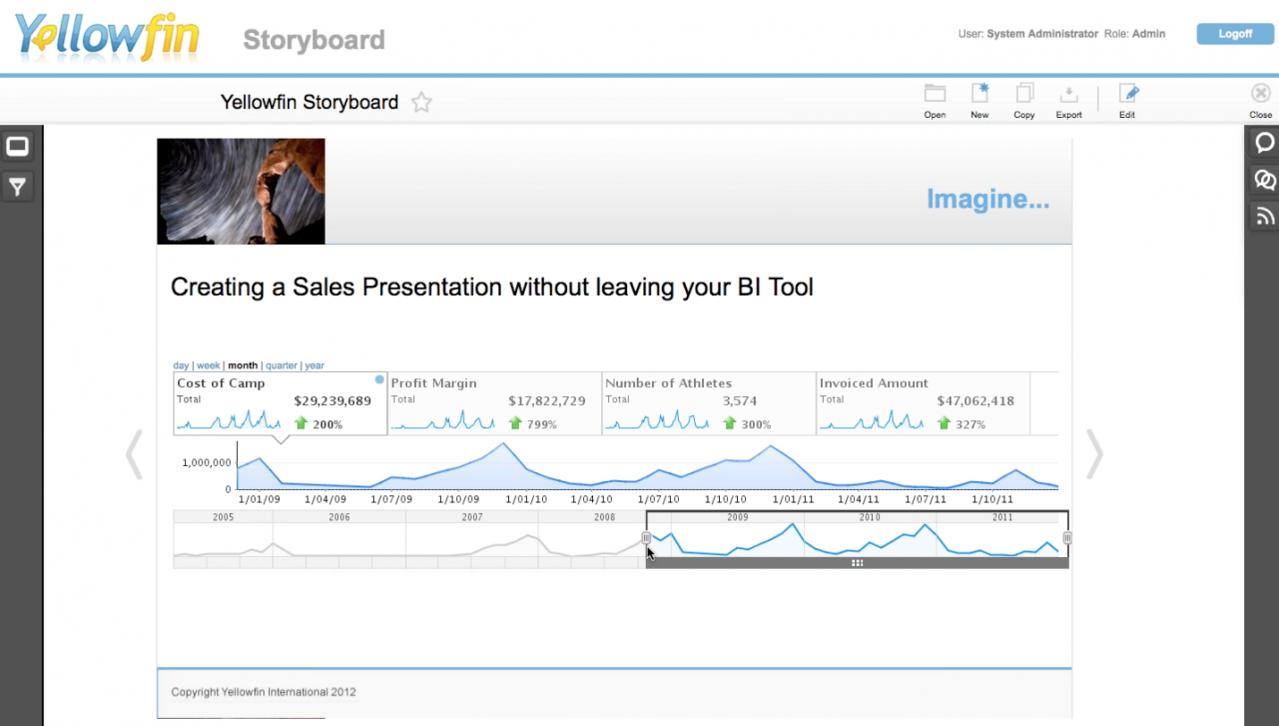Image resolution: width=1279 pixels, height=726 pixels.
Task: Go to previous slide with left arrow
Action: click(134, 455)
